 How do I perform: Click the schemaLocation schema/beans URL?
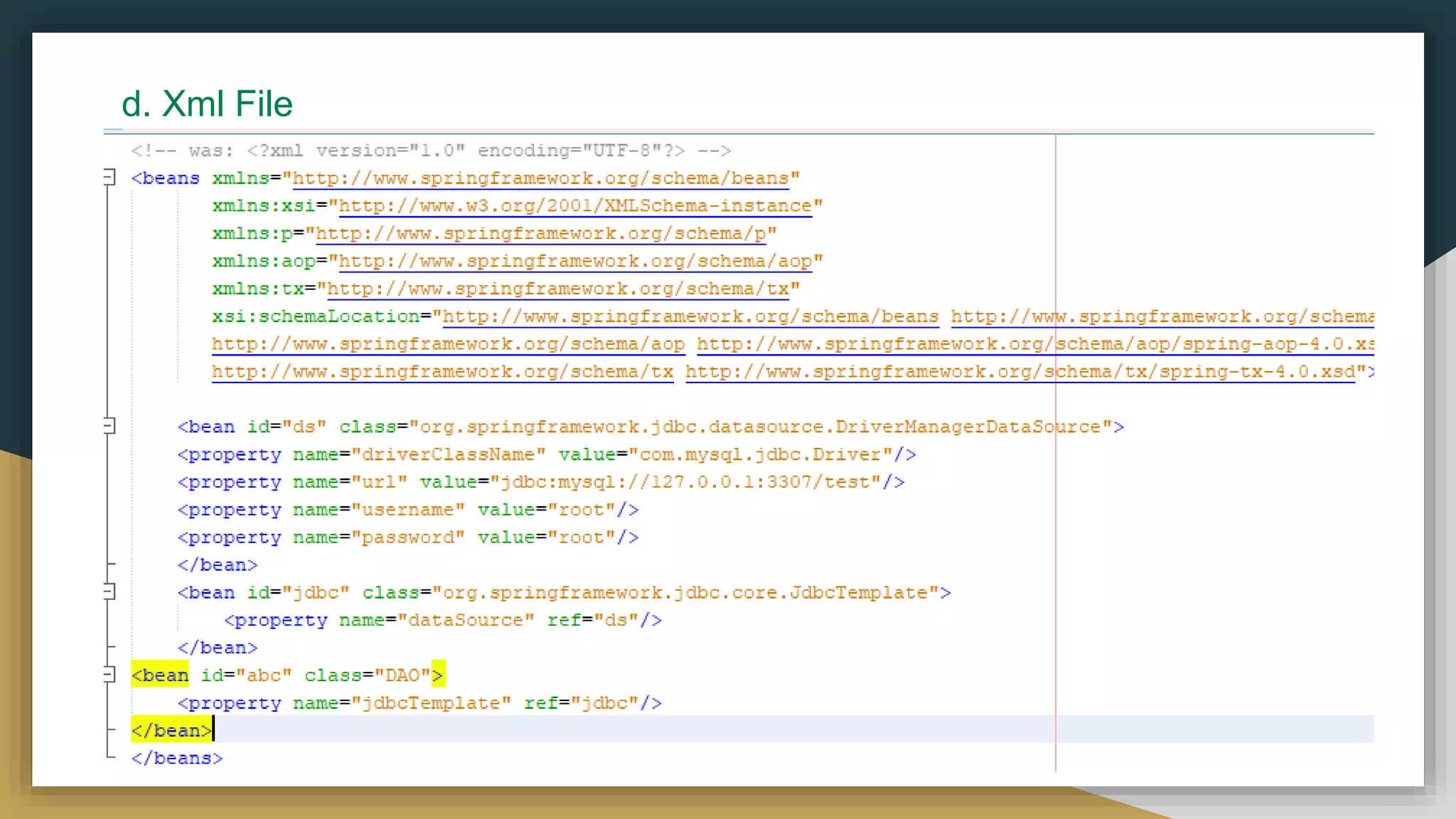point(690,317)
